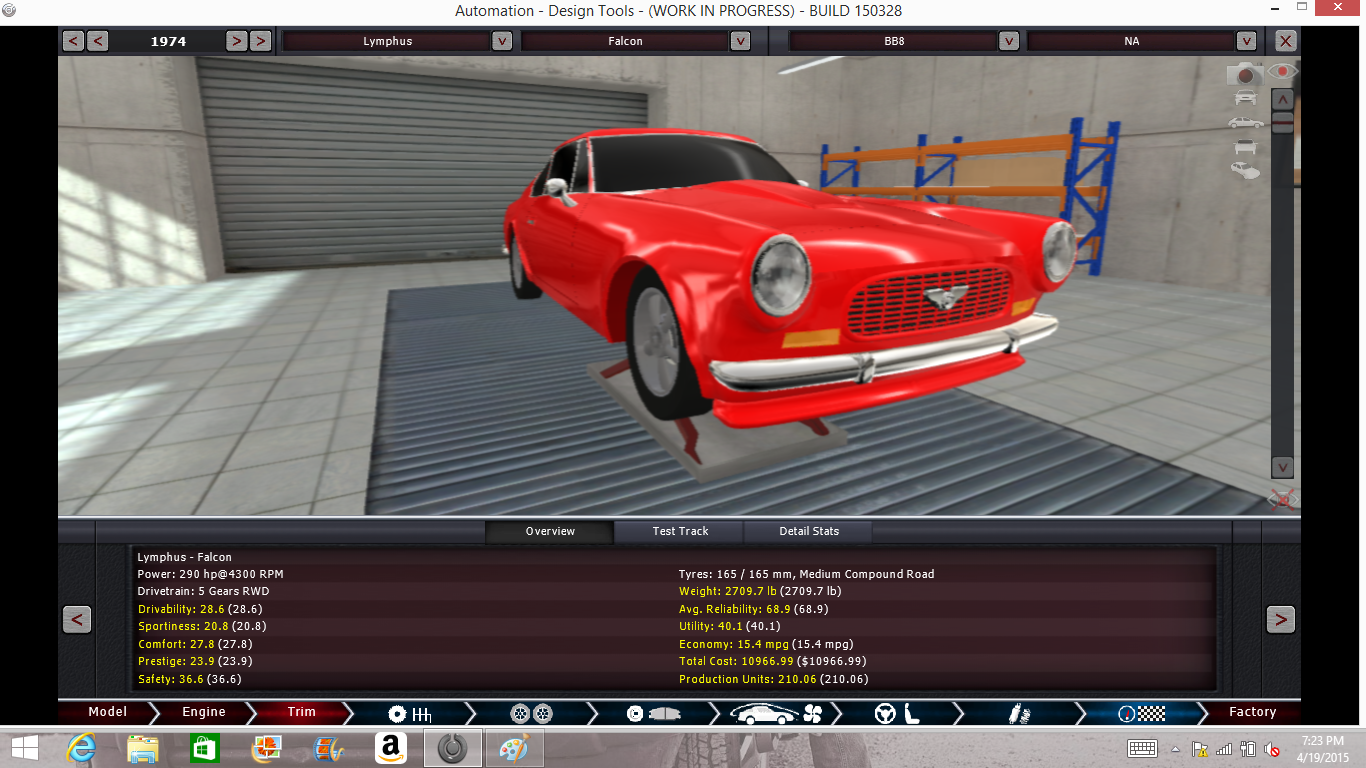This screenshot has height=768, width=1366.
Task: Switch to the Test Track tab
Action: coord(680,531)
